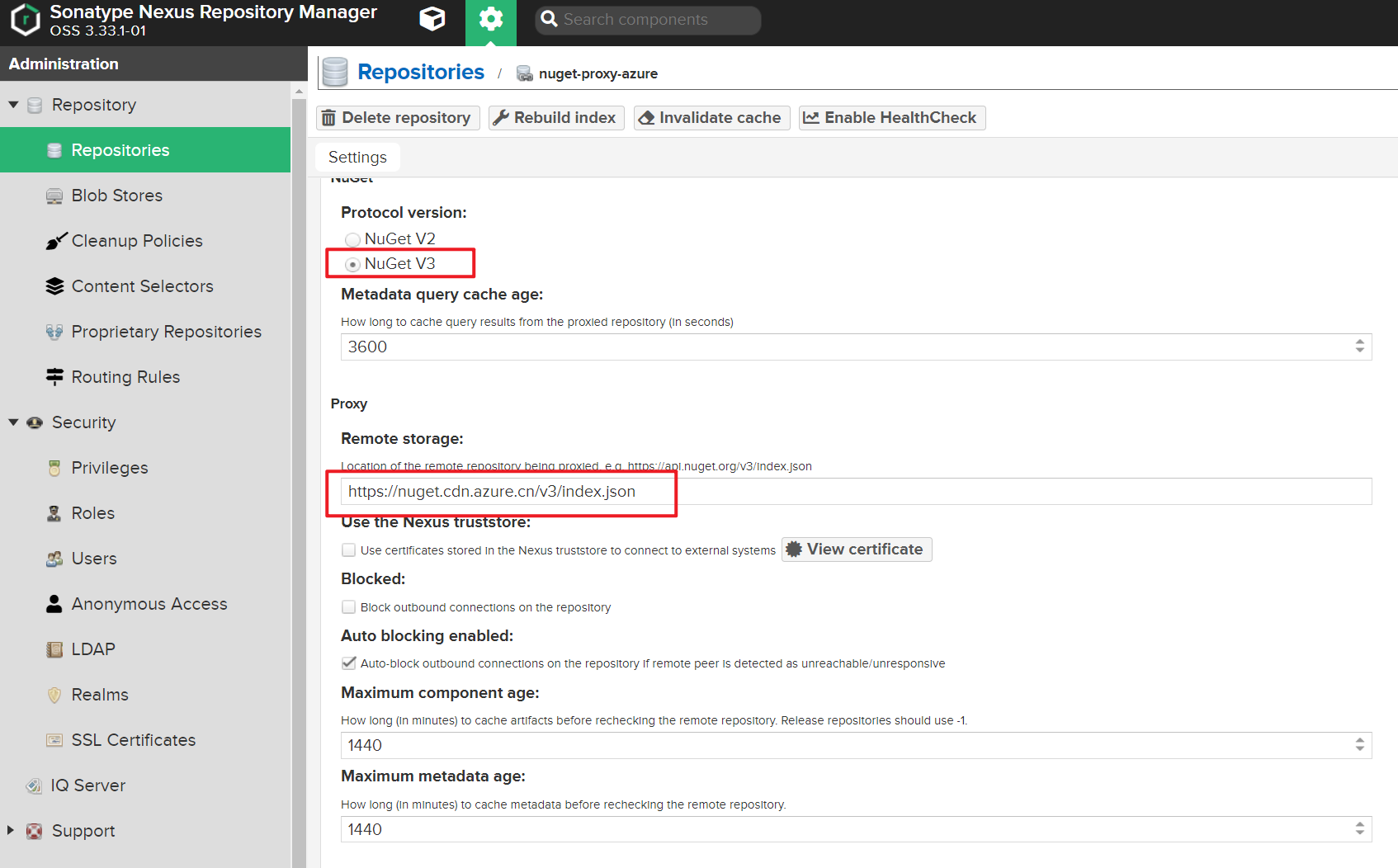Open Blob Stores in the sidebar
Viewport: 1398px width, 868px height.
pyautogui.click(x=145, y=196)
